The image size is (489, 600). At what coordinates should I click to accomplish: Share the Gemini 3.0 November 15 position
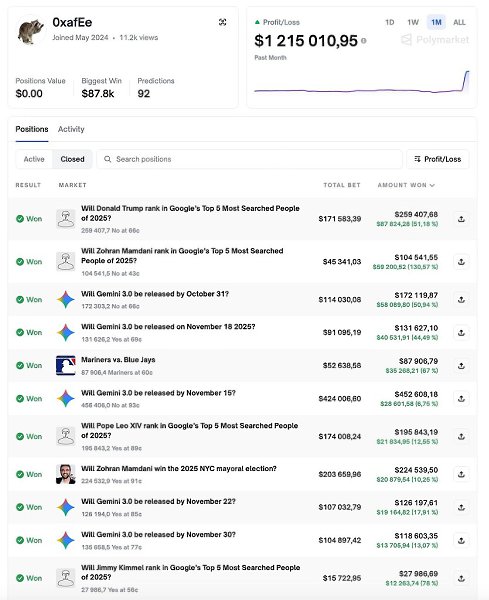461,399
